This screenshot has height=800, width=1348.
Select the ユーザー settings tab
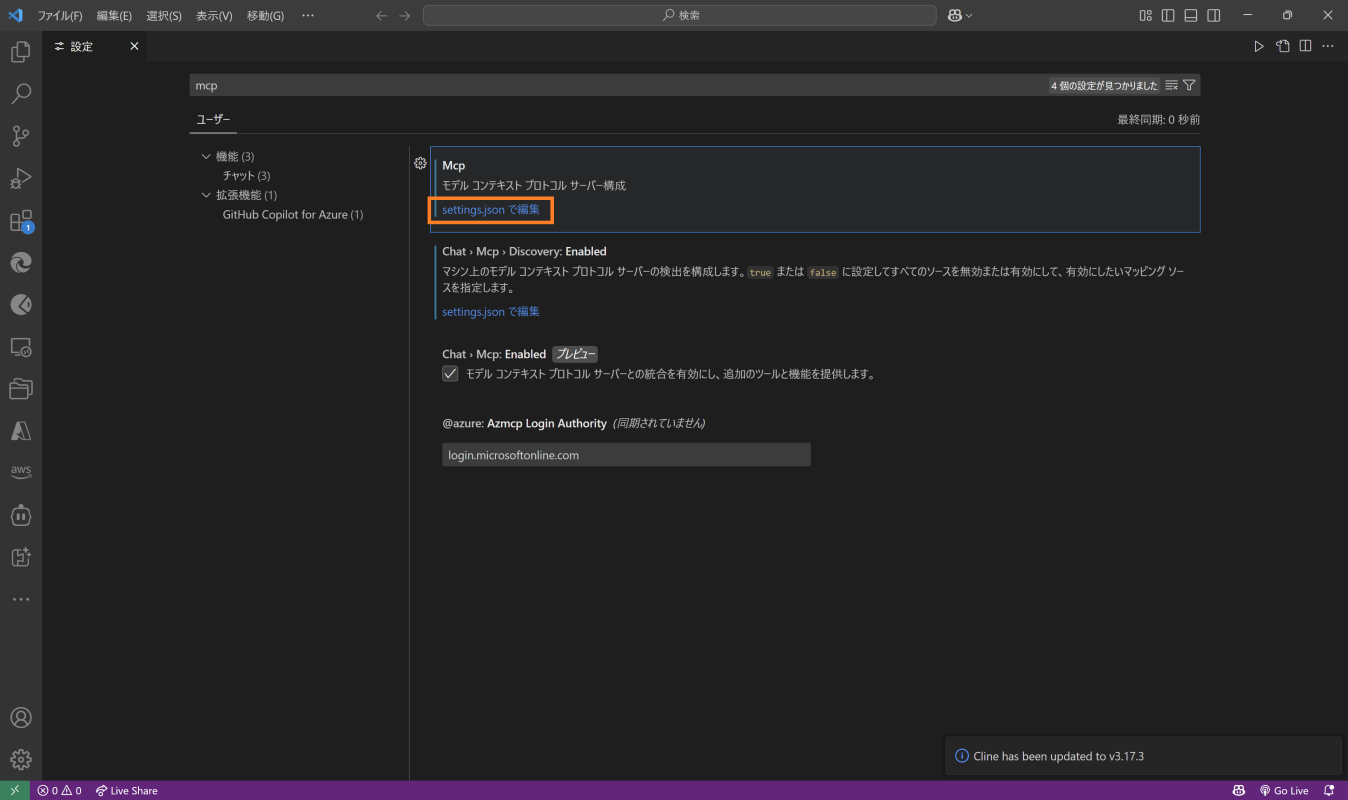click(213, 119)
